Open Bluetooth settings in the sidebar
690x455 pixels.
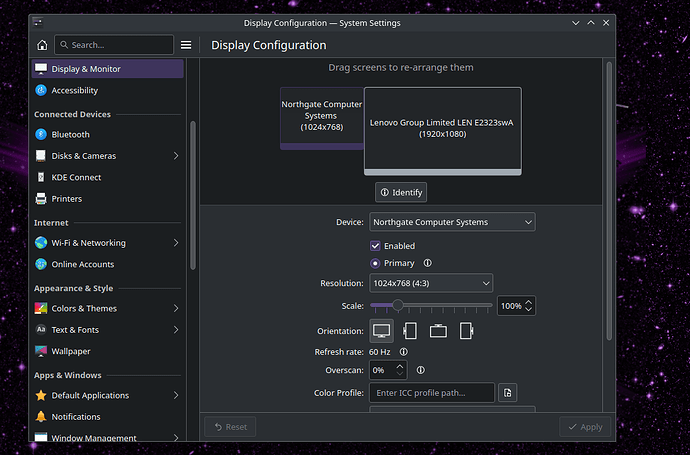(71, 134)
